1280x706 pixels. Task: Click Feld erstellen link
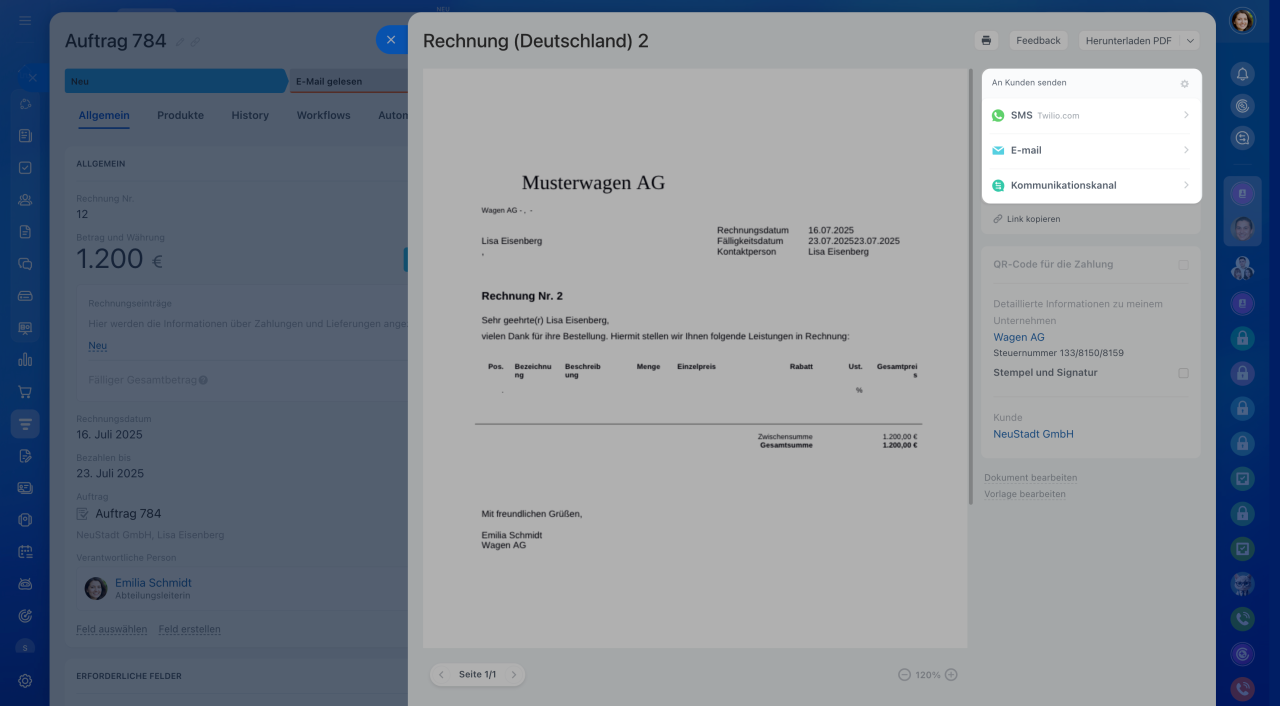coord(189,630)
